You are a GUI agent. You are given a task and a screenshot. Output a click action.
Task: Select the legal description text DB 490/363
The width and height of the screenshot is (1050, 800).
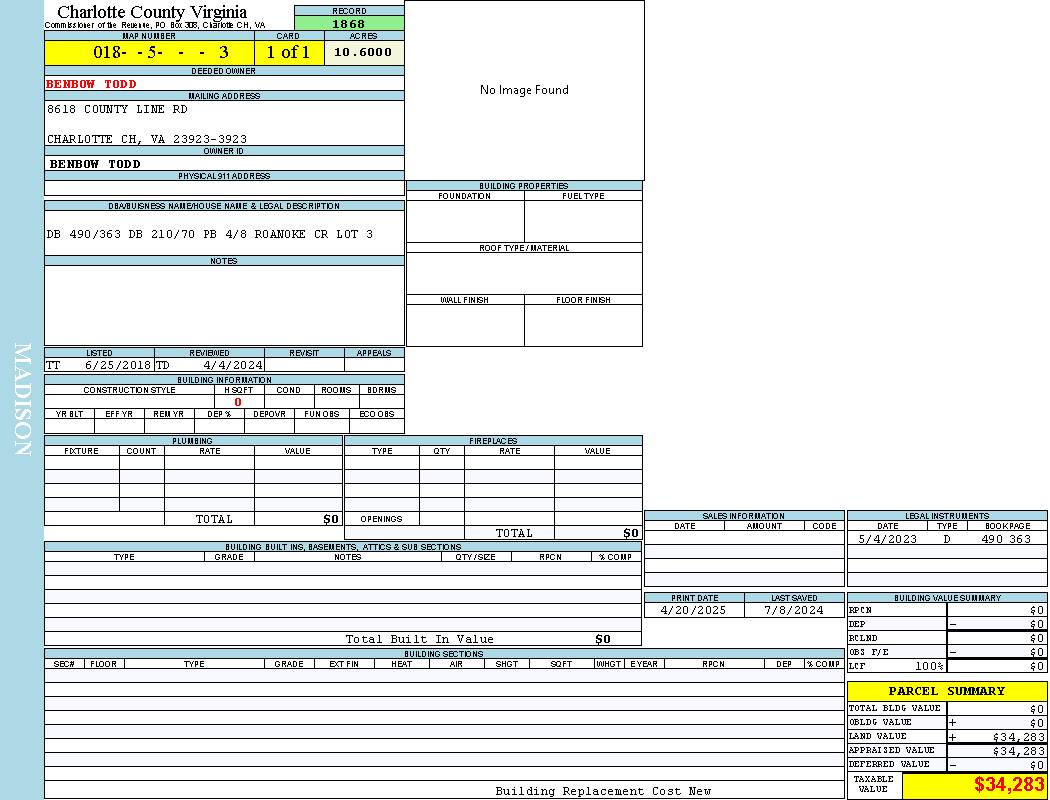pos(209,234)
